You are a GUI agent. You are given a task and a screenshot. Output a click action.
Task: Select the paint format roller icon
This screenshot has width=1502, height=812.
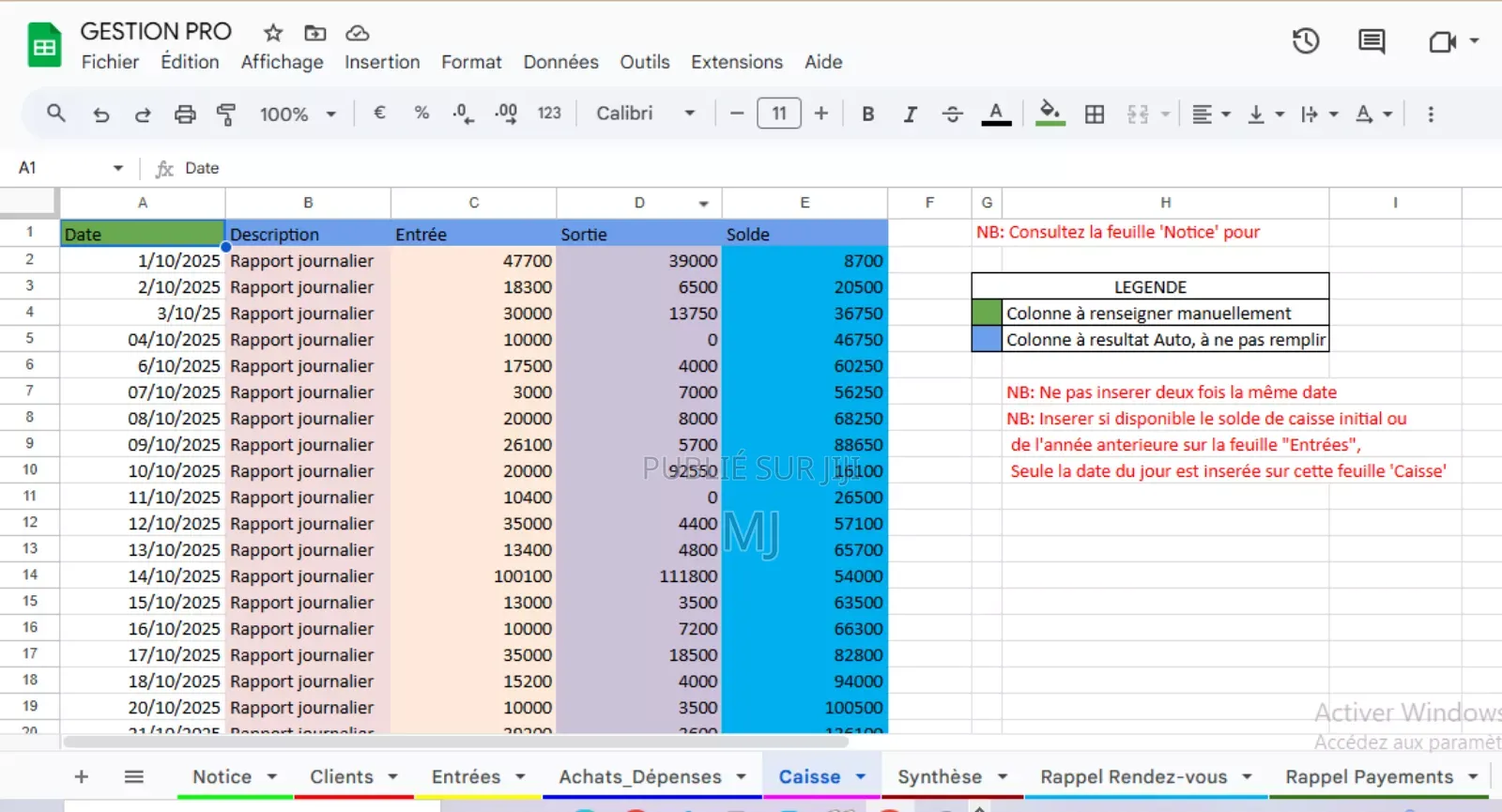point(226,115)
